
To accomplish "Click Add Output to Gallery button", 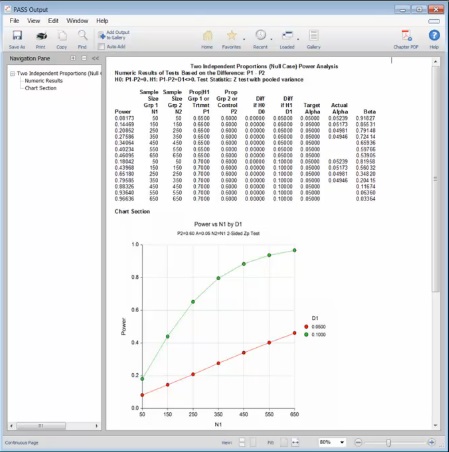I will click(x=114, y=35).
